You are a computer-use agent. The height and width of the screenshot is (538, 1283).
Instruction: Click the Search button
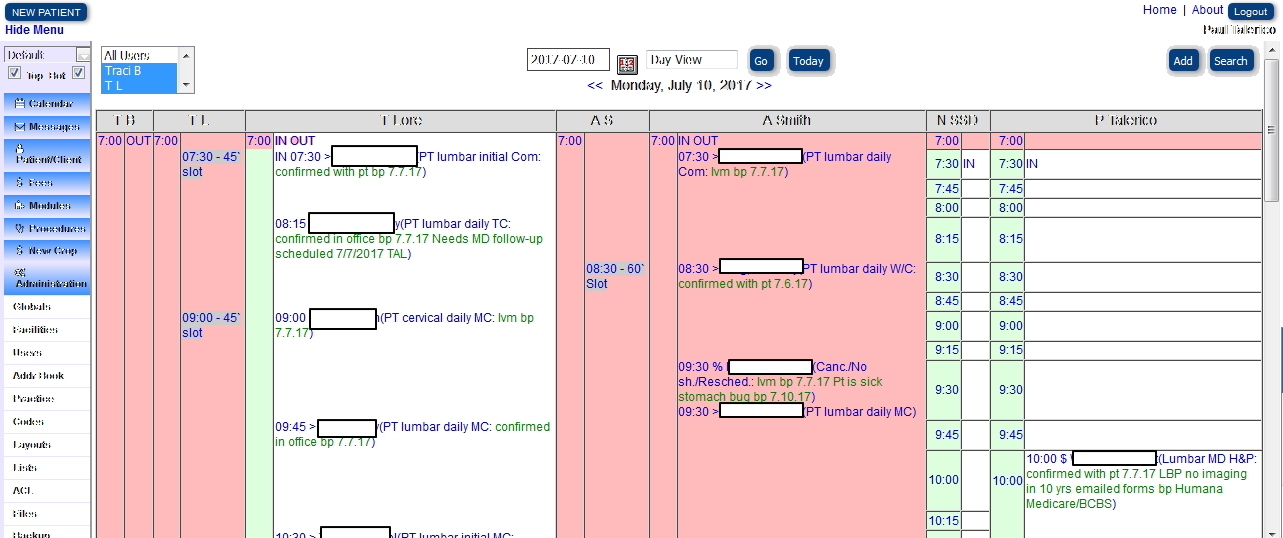tap(1231, 61)
